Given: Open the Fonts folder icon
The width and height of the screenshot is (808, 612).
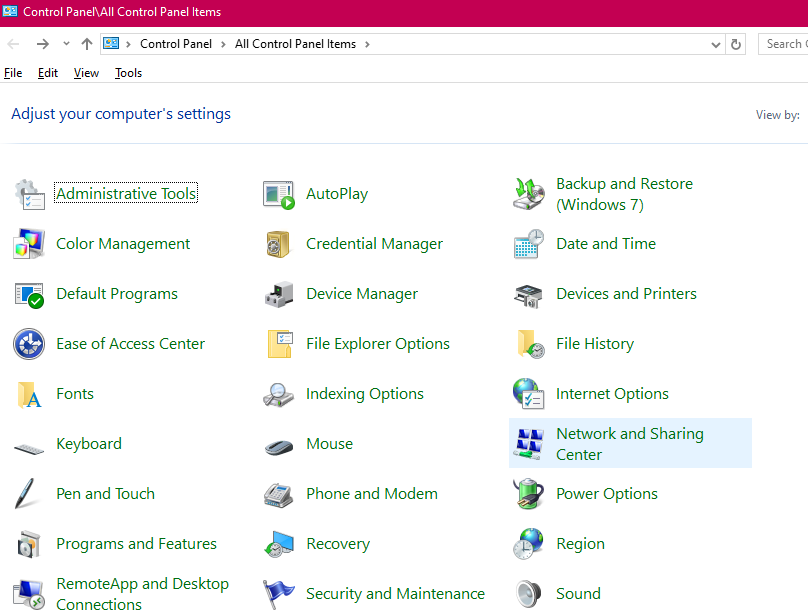Looking at the screenshot, I should click(x=29, y=394).
